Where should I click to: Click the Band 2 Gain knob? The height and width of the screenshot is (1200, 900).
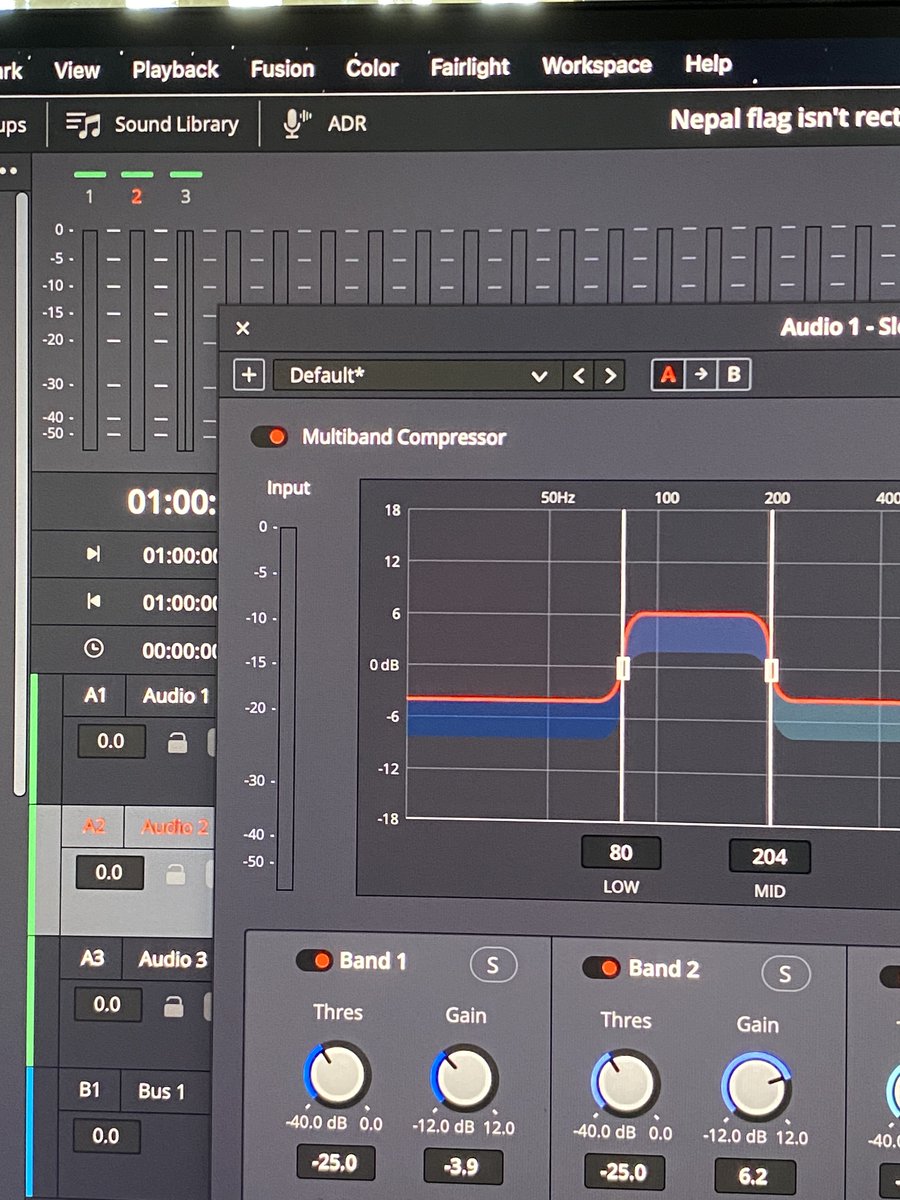(756, 1087)
